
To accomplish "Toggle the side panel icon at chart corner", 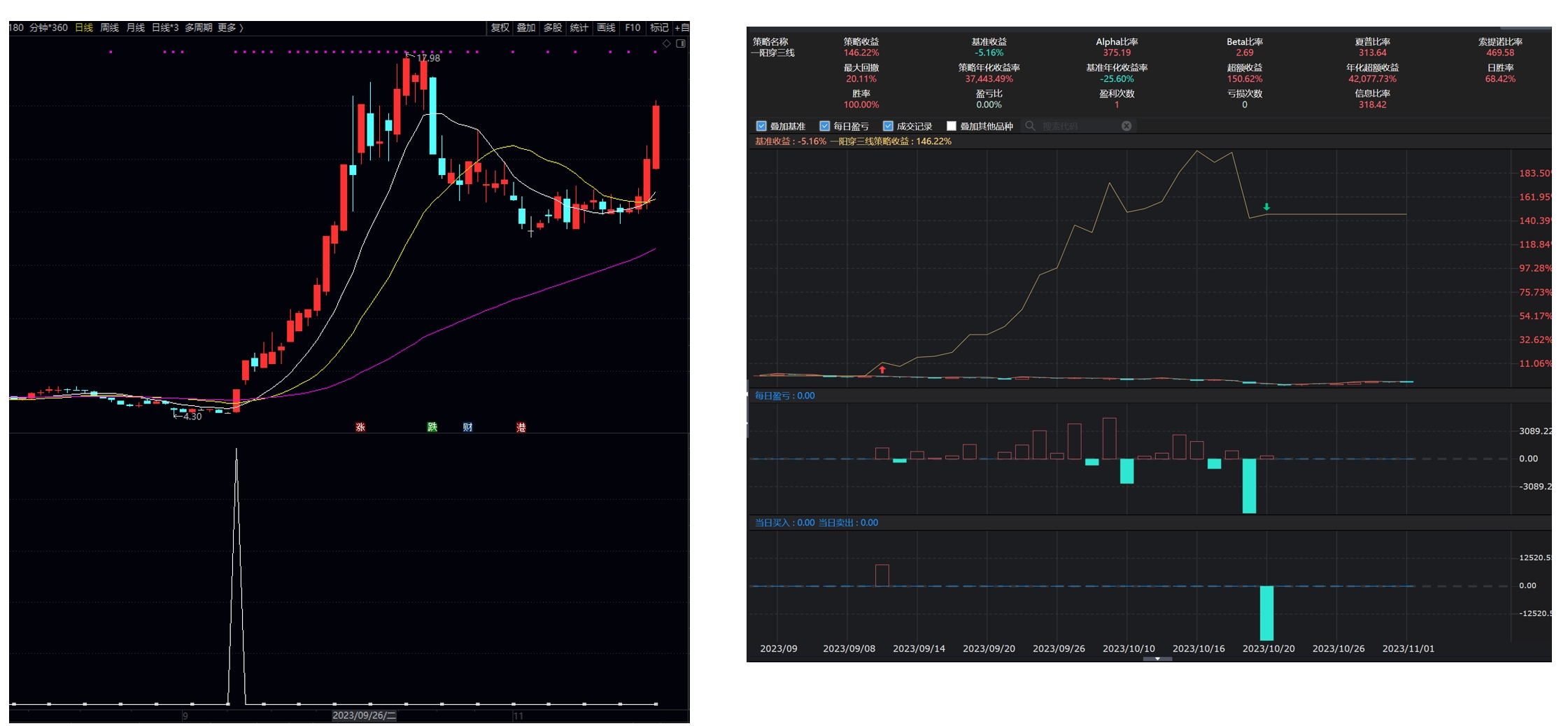I will tap(680, 43).
